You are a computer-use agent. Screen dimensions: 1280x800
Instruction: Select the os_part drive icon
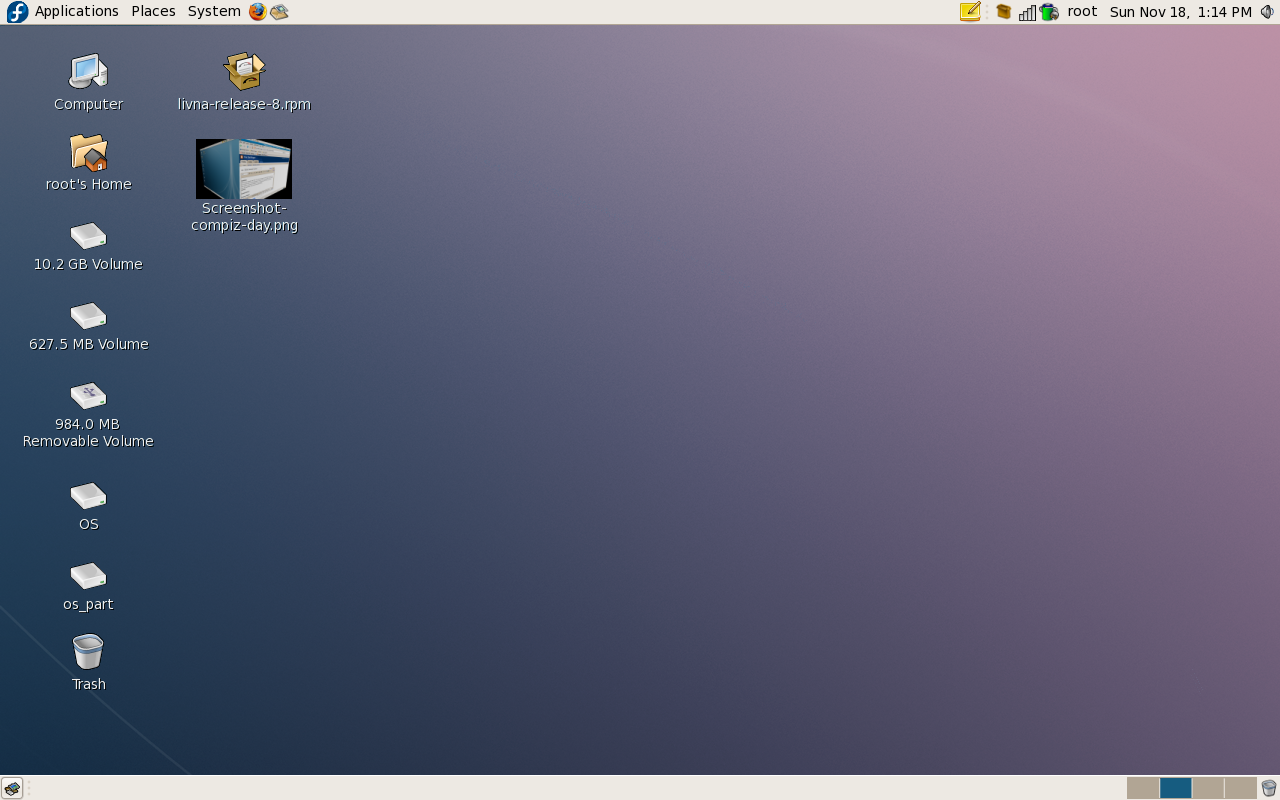88,576
